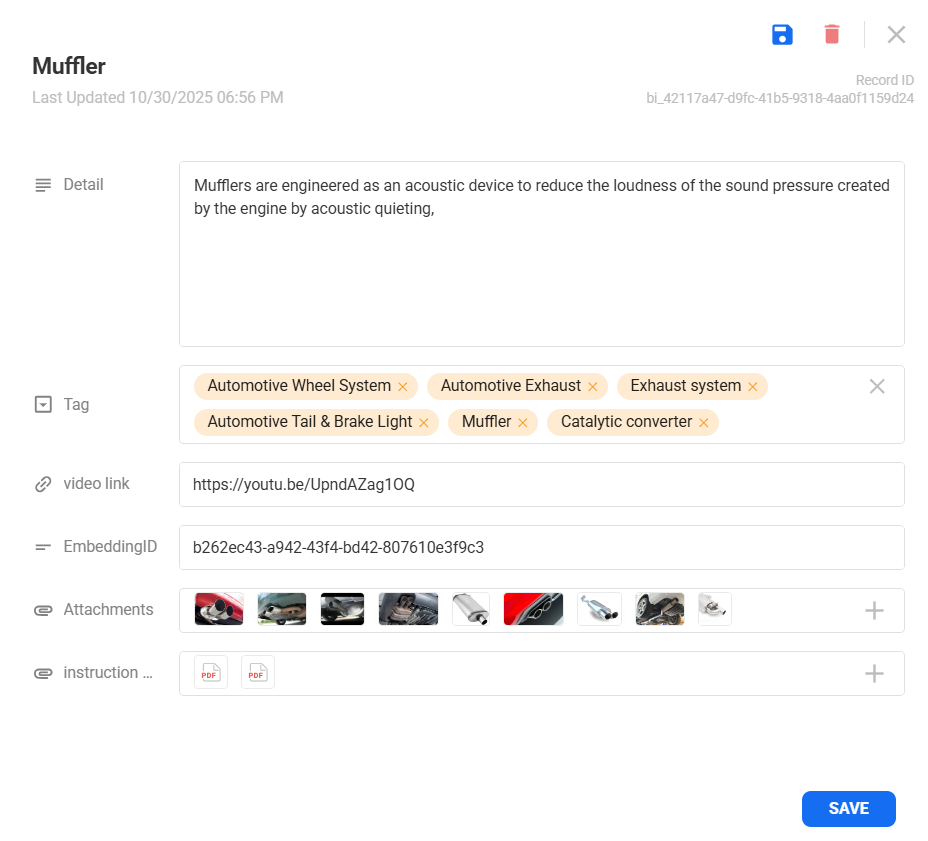
Task: Remove the Exhaust system tag
Action: point(752,387)
